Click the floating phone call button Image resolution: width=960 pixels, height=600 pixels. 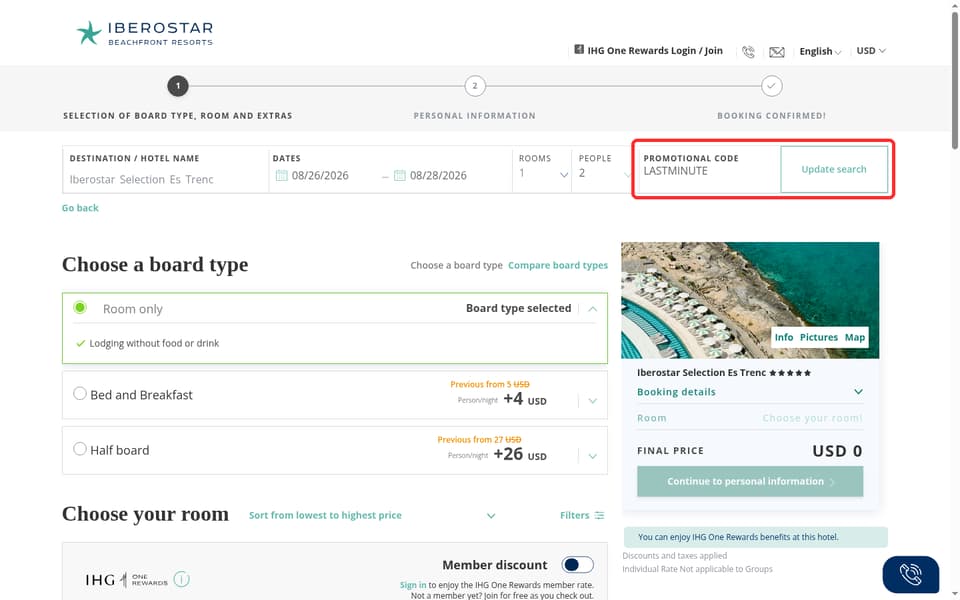910,575
